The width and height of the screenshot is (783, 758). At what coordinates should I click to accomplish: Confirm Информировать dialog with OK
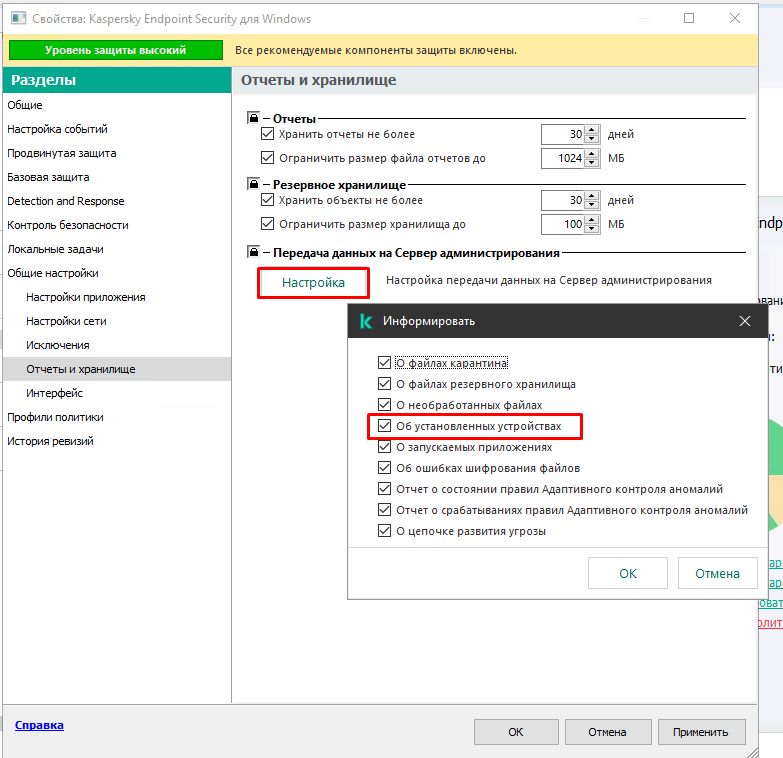[x=628, y=573]
